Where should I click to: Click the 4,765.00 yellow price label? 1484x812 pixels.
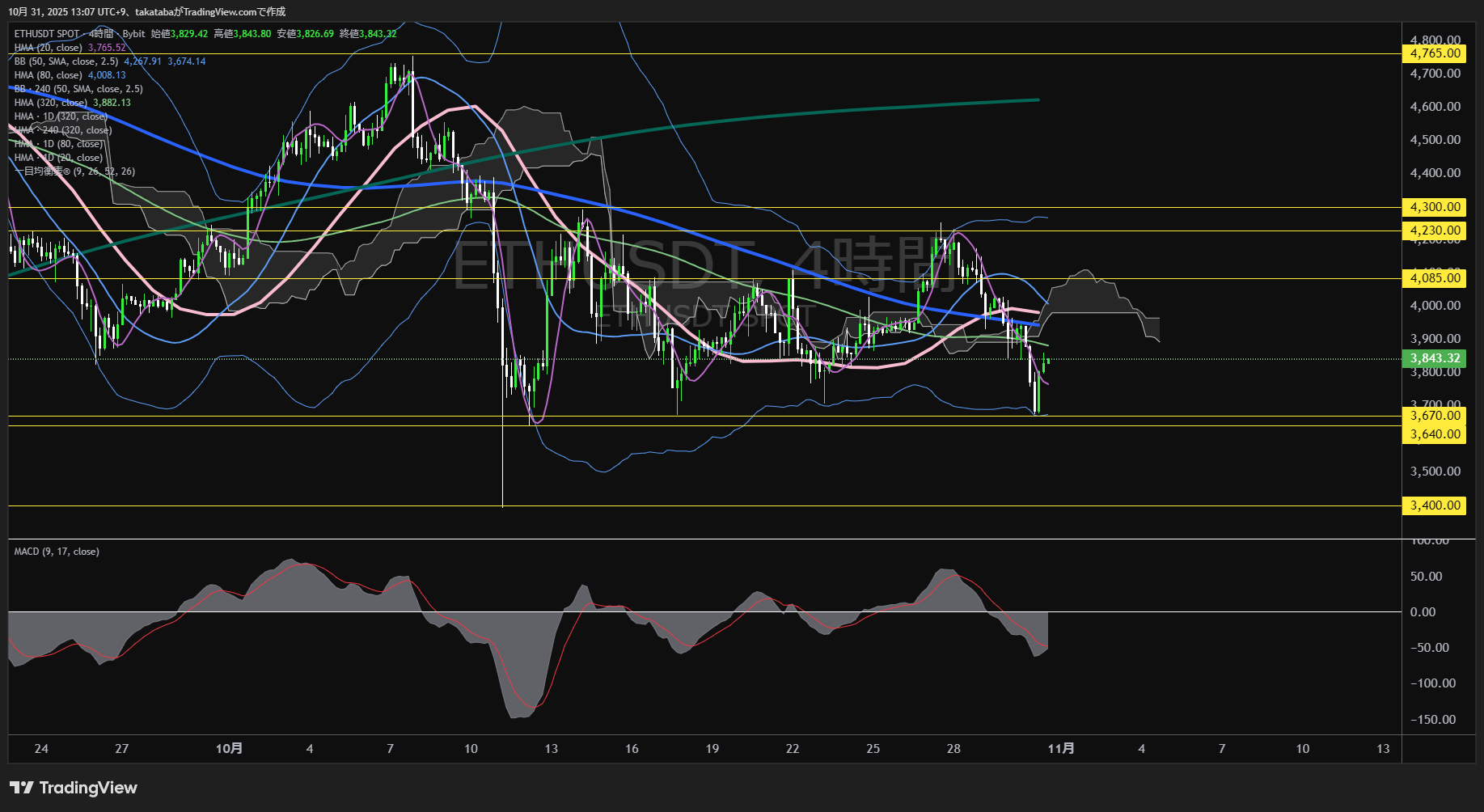point(1435,53)
